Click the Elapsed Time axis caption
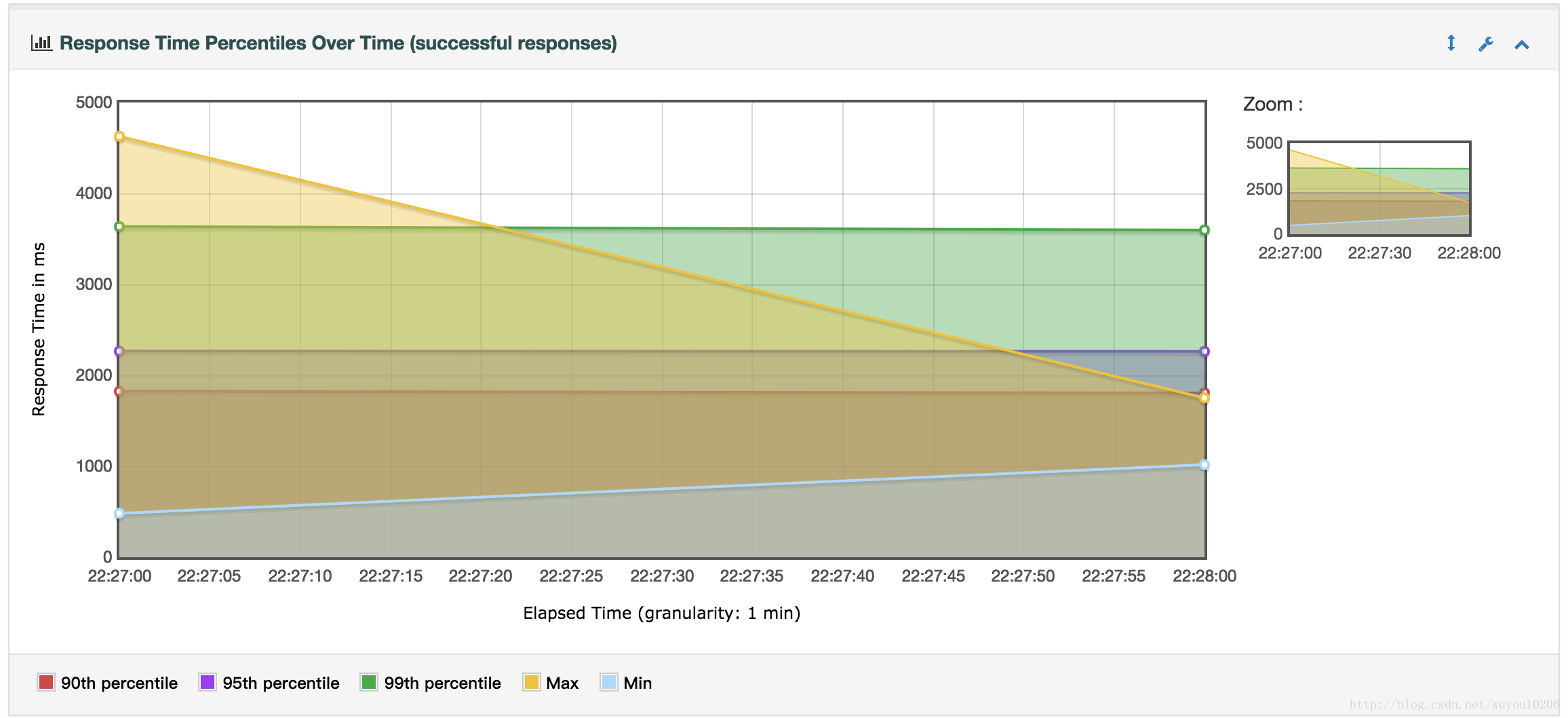 pyautogui.click(x=662, y=613)
